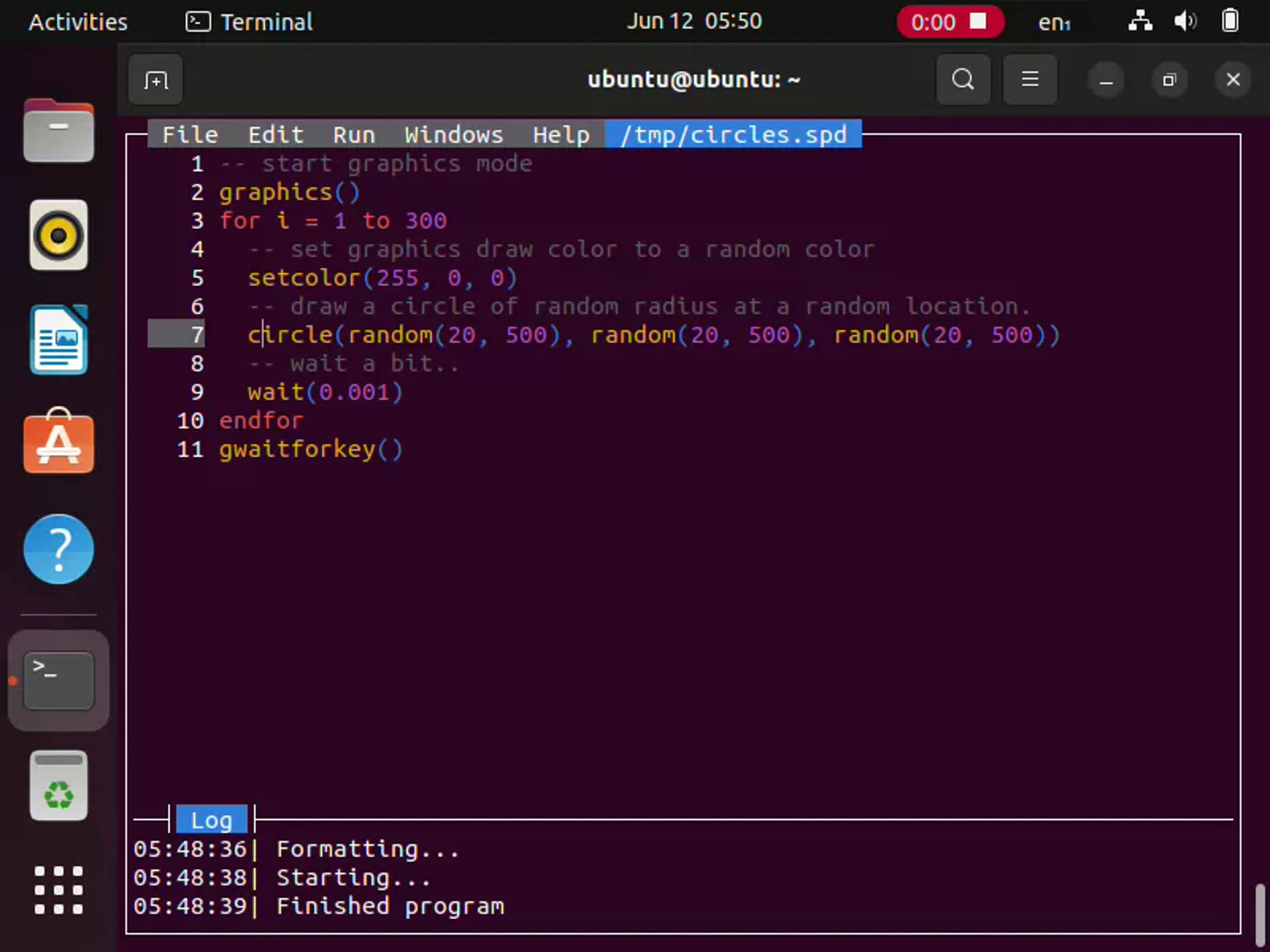Open a new terminal tab icon
This screenshot has width=1270, height=952.
tap(156, 80)
